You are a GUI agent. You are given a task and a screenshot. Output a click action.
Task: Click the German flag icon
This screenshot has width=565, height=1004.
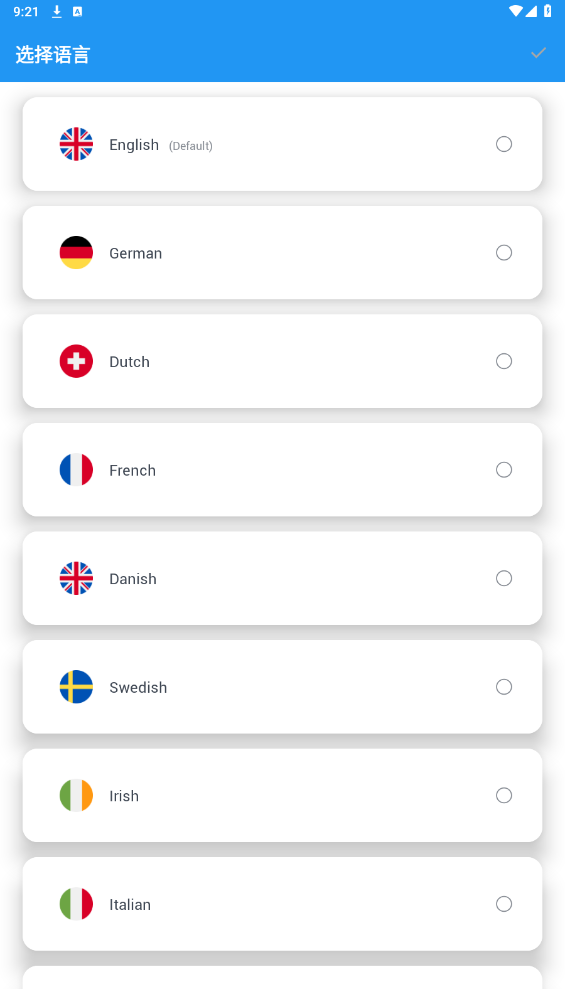76,252
